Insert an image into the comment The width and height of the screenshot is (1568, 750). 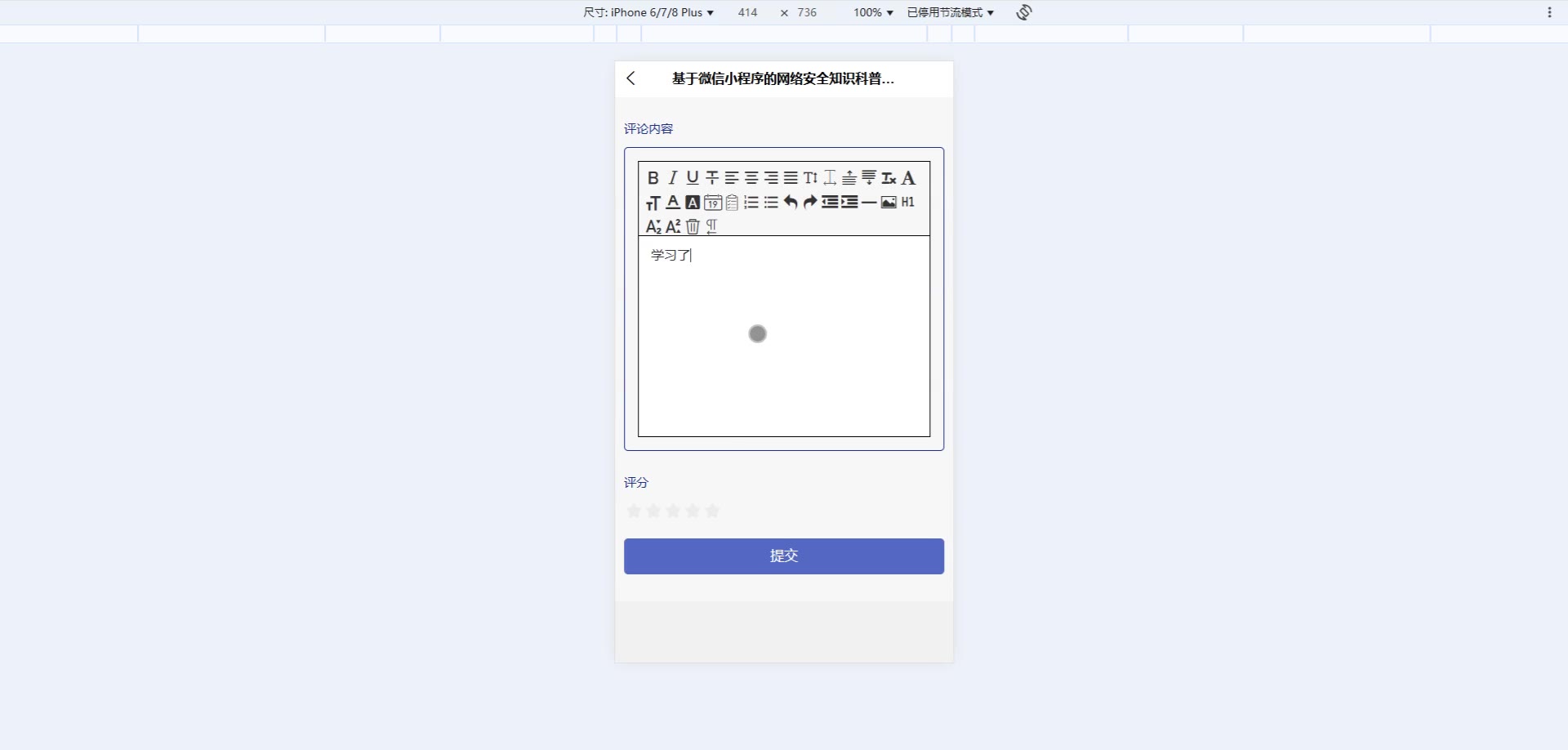tap(888, 202)
